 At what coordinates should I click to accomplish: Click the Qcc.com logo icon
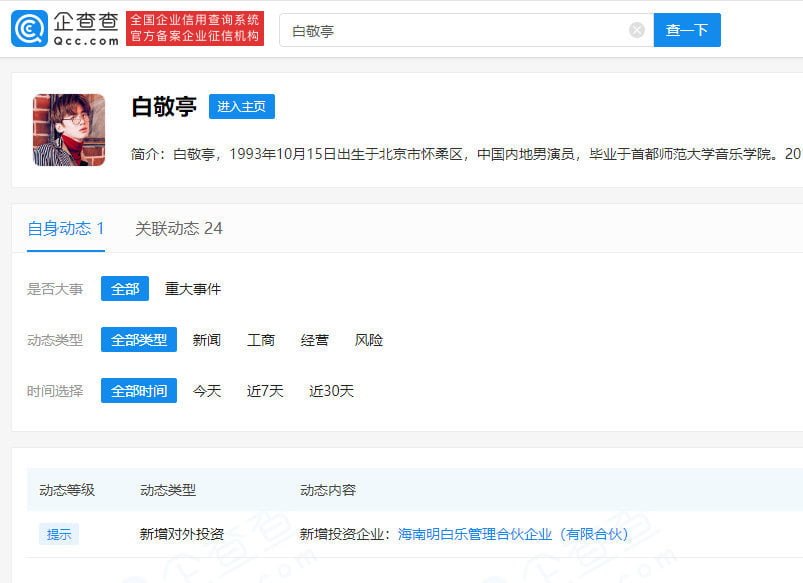[x=29, y=29]
